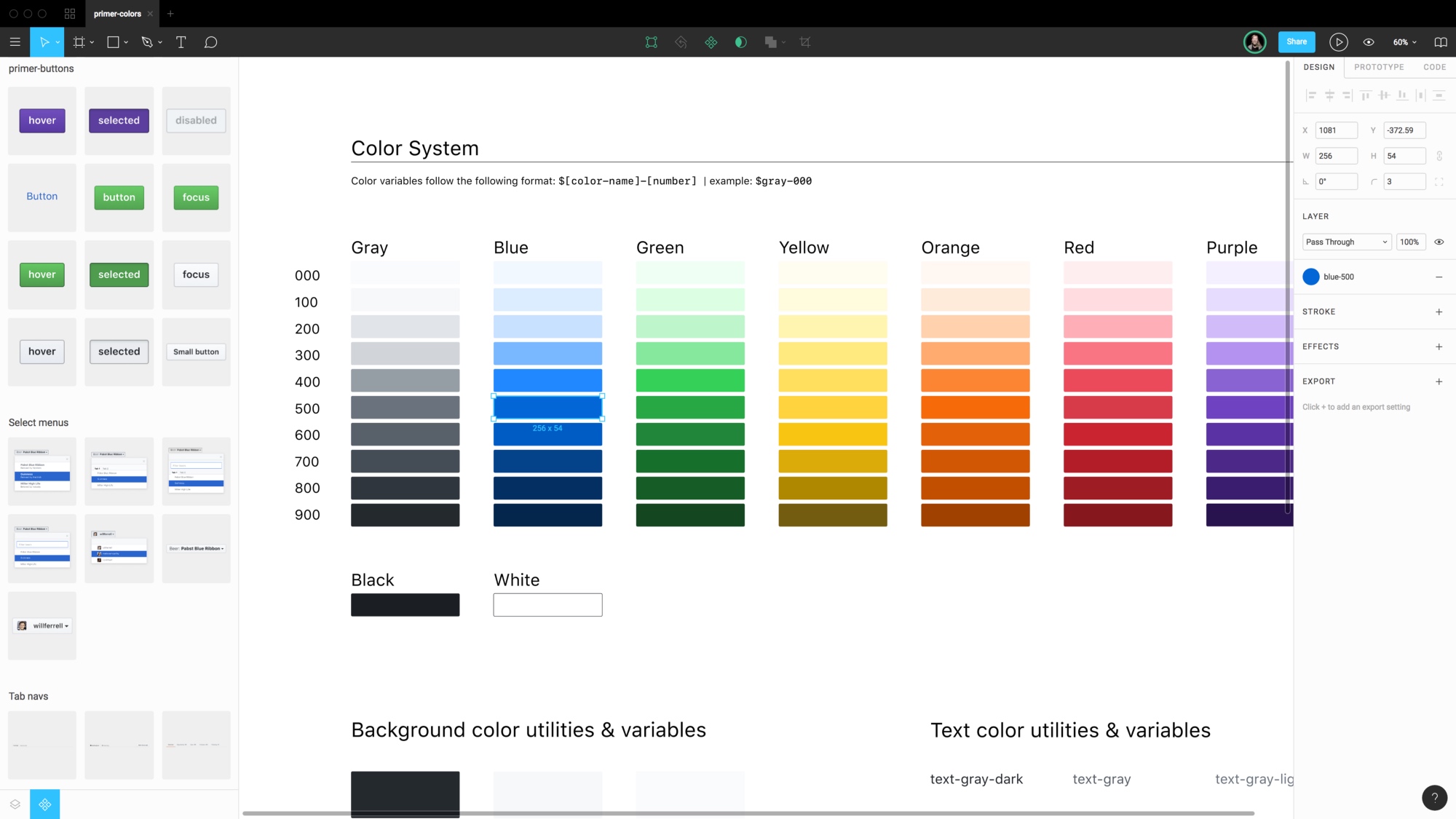This screenshot has width=1456, height=819.
Task: Click the Present play button
Action: click(x=1338, y=42)
